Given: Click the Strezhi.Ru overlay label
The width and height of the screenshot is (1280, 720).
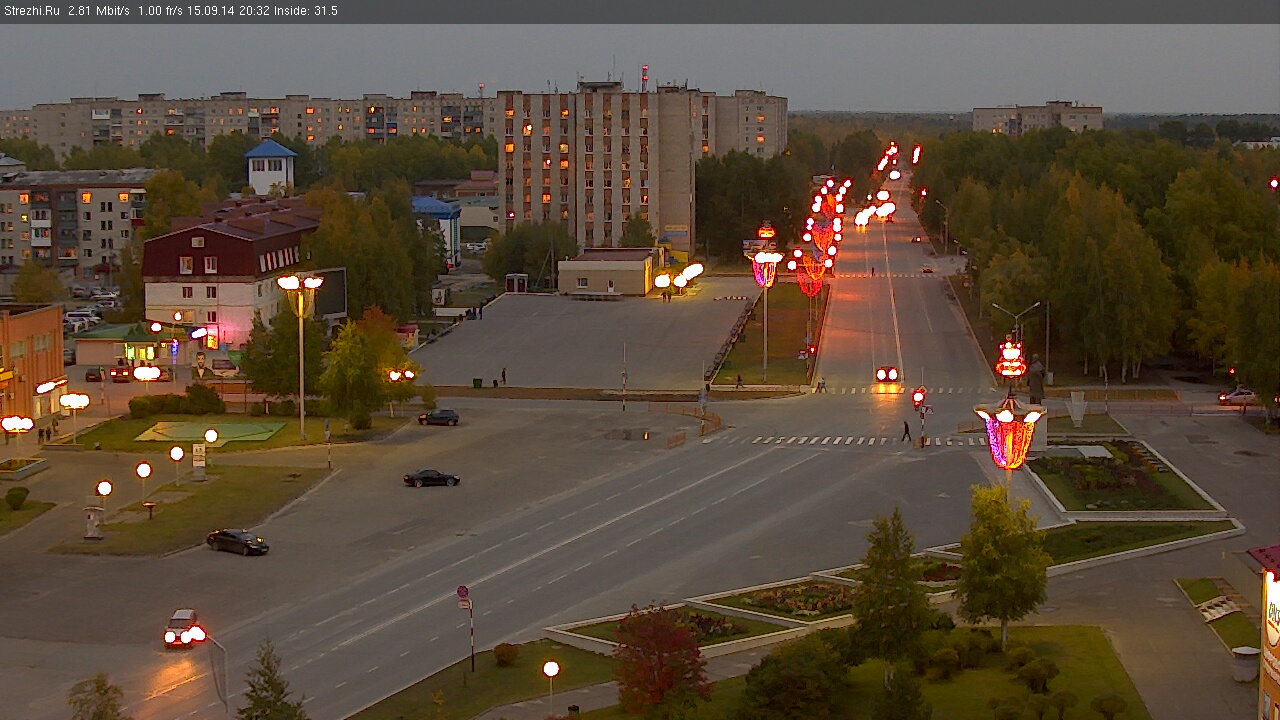Looking at the screenshot, I should pos(32,11).
